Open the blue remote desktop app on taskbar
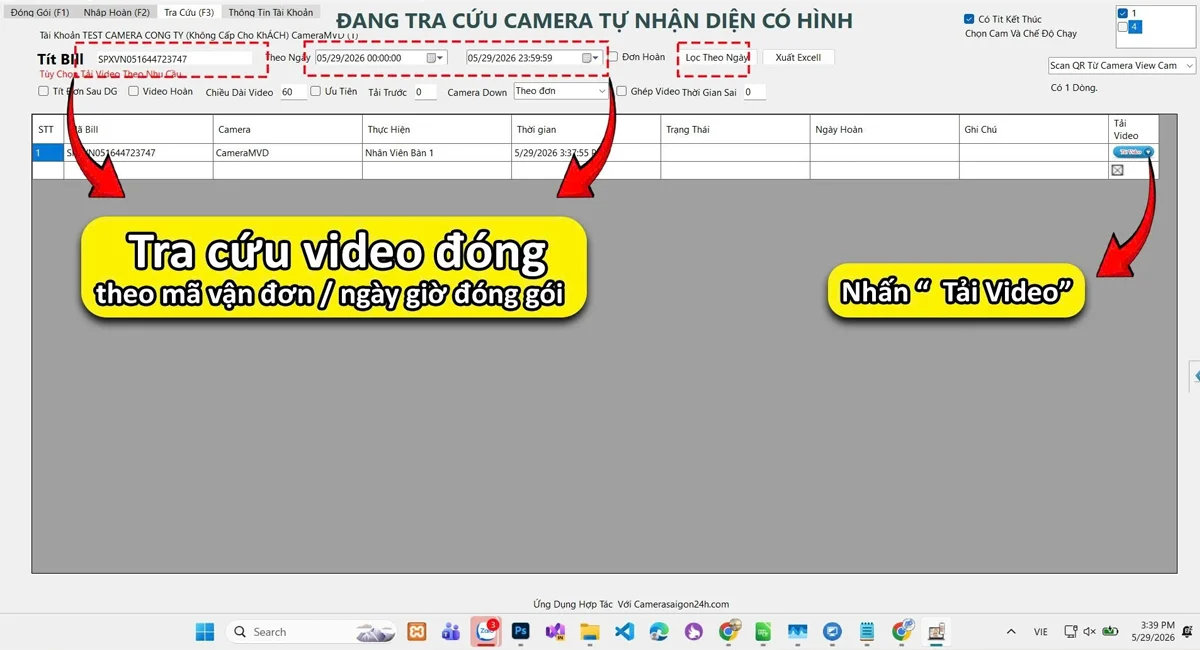Viewport: 1200px width, 650px height. (832, 632)
